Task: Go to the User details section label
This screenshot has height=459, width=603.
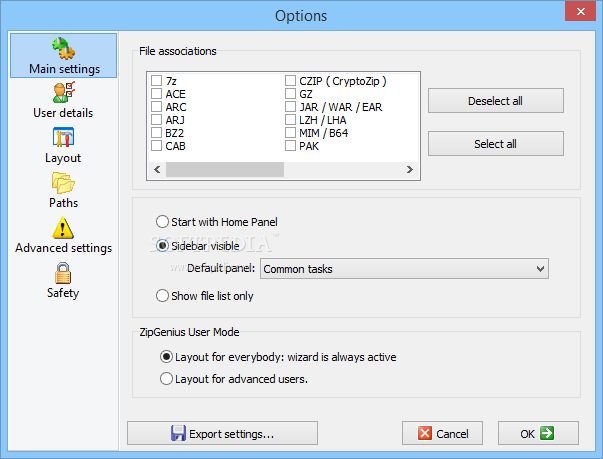Action: point(63,113)
